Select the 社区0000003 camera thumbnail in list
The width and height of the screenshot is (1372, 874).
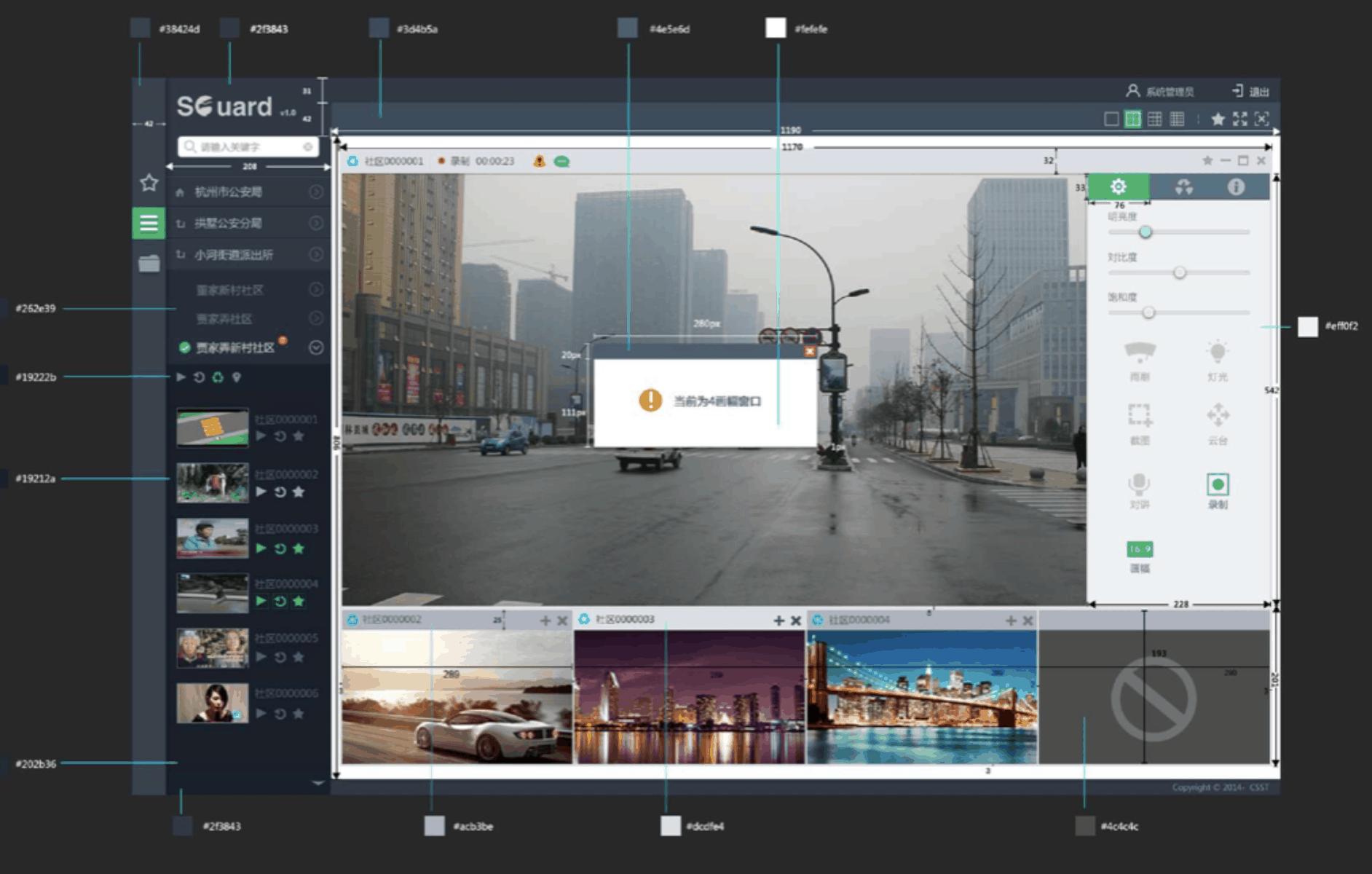coord(212,538)
